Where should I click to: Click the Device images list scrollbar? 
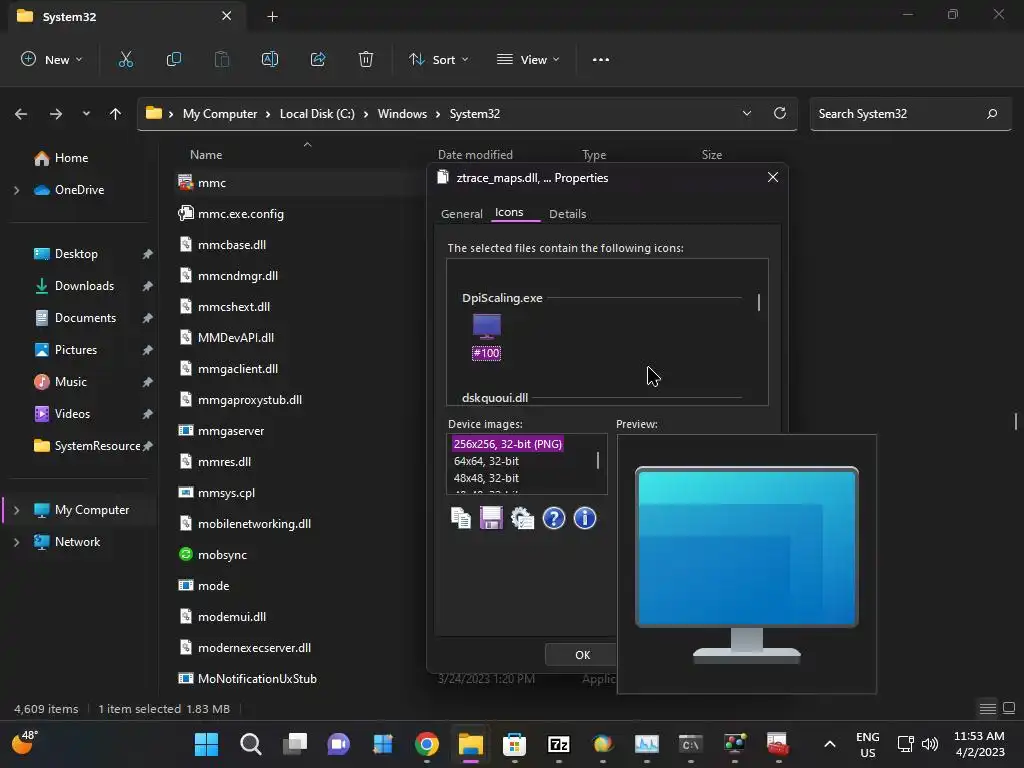coord(598,461)
